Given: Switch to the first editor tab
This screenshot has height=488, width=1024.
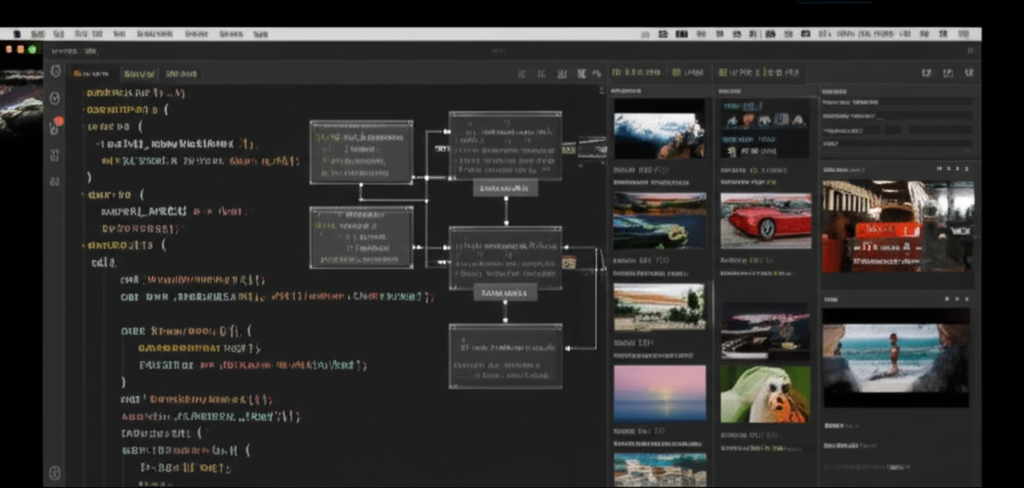Looking at the screenshot, I should click(91, 74).
